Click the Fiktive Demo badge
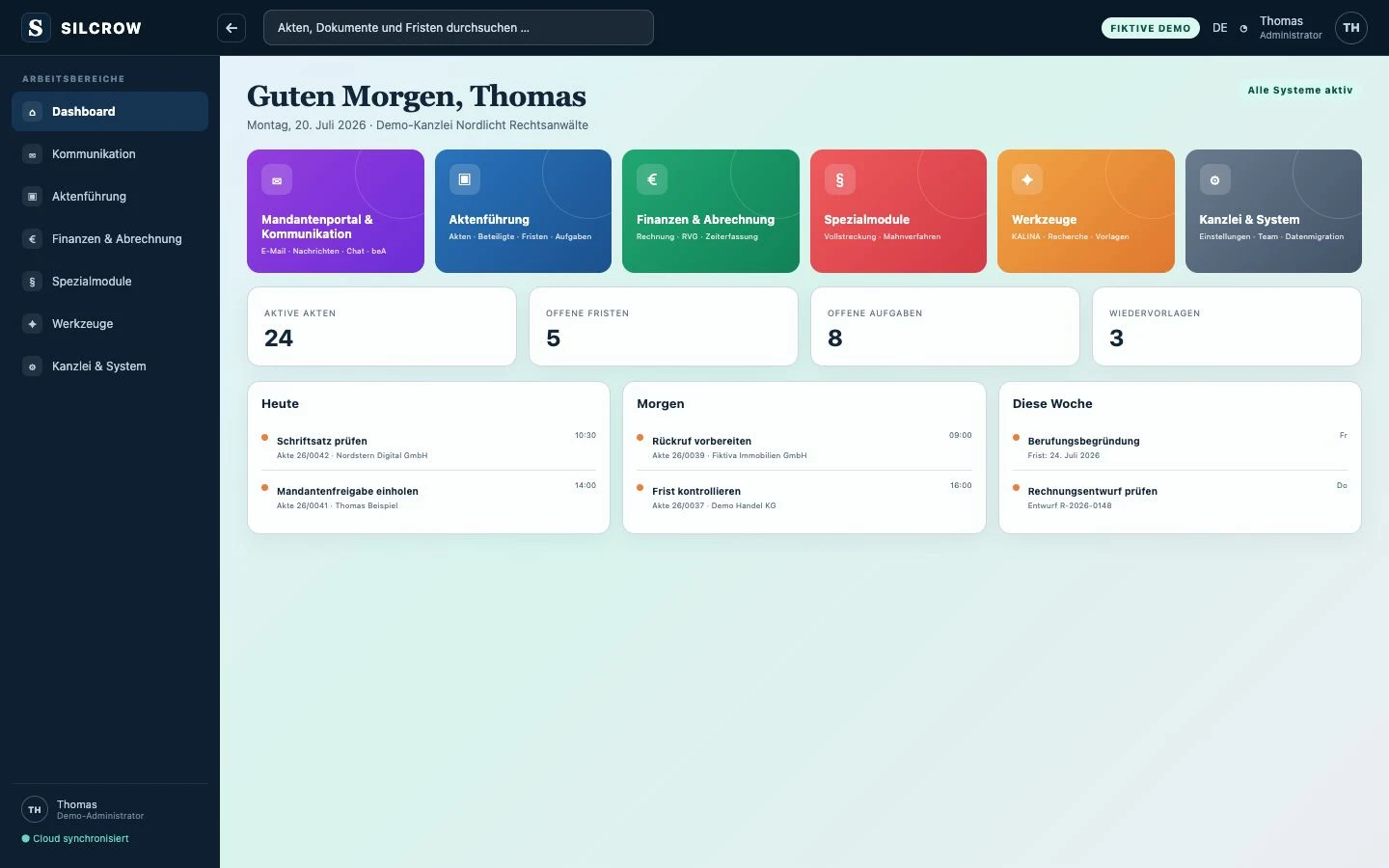 click(1151, 28)
